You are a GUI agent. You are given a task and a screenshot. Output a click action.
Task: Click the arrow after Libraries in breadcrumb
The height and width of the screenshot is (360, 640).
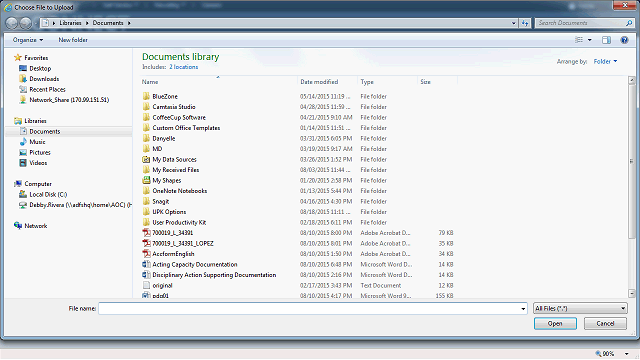pyautogui.click(x=87, y=23)
